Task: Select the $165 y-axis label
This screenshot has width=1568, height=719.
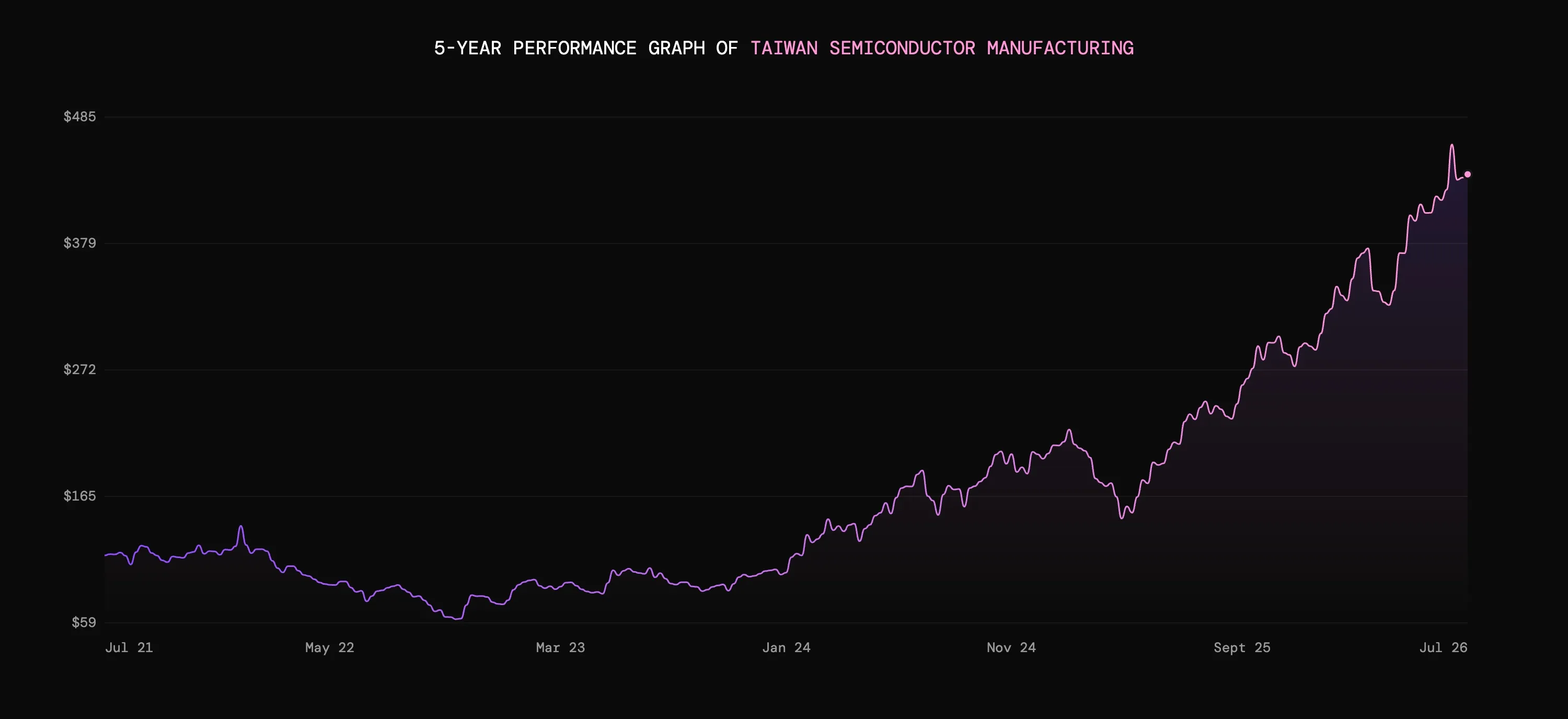Action: [x=80, y=496]
